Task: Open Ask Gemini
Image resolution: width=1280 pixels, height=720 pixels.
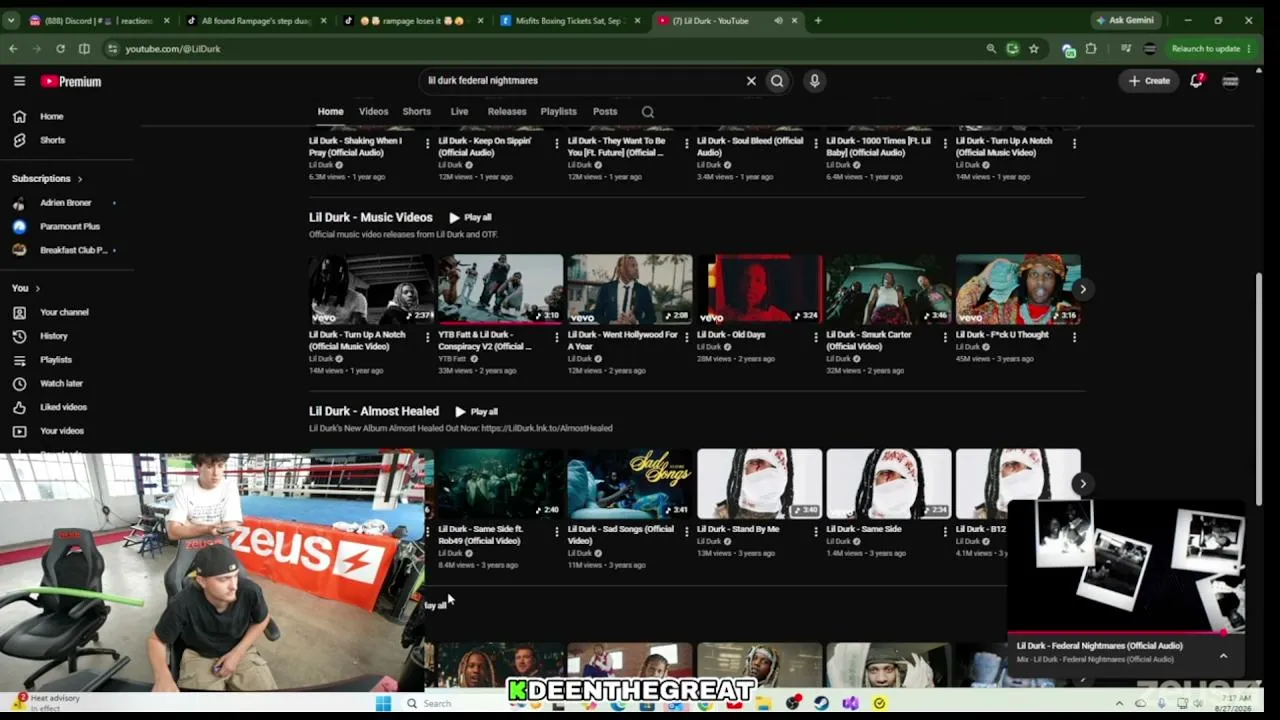Action: point(1125,20)
